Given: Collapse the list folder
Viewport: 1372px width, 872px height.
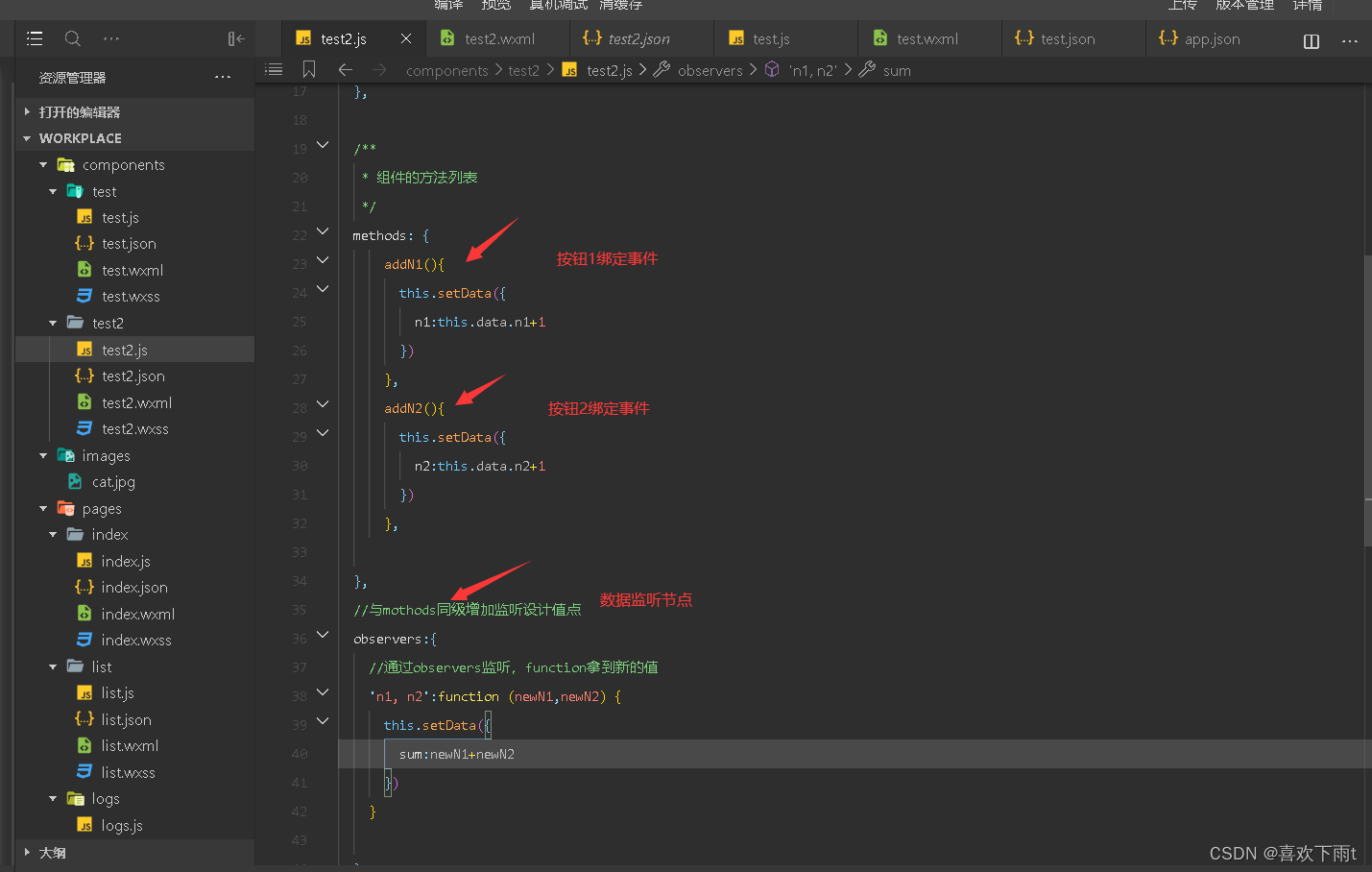Looking at the screenshot, I should click(53, 666).
